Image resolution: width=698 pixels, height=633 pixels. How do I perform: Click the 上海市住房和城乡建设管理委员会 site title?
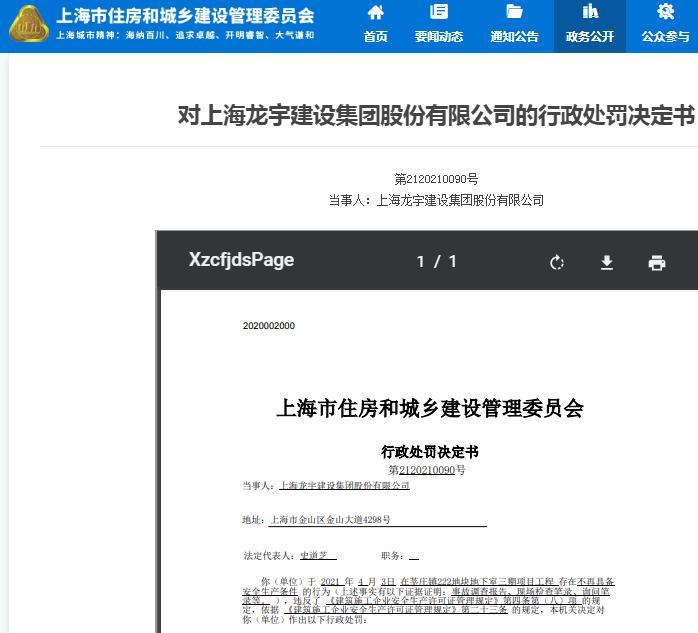point(185,16)
